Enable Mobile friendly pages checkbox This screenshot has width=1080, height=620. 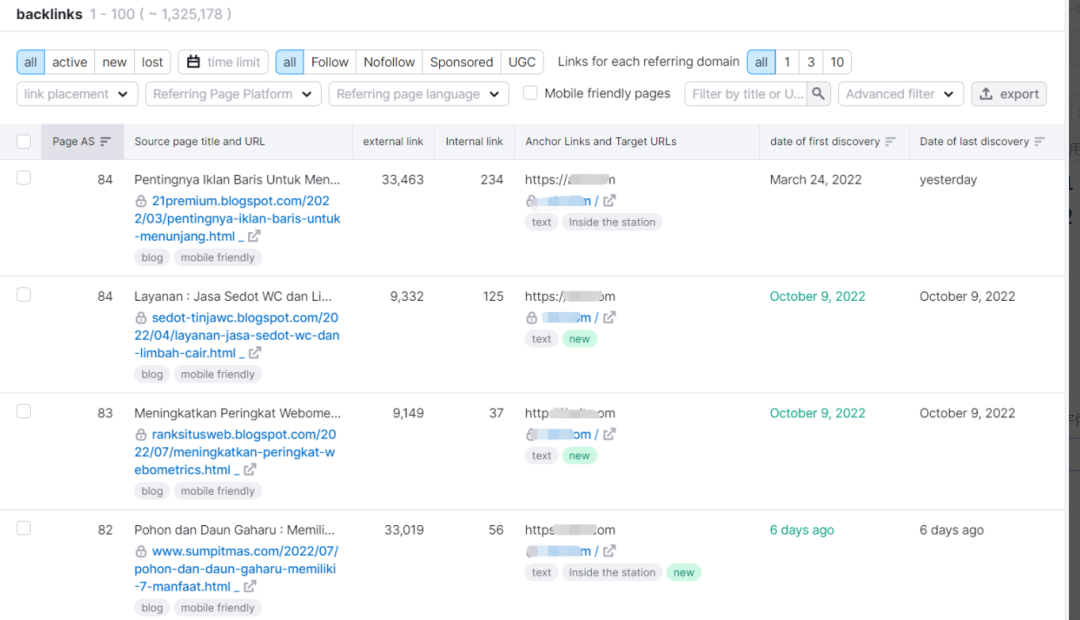(530, 93)
